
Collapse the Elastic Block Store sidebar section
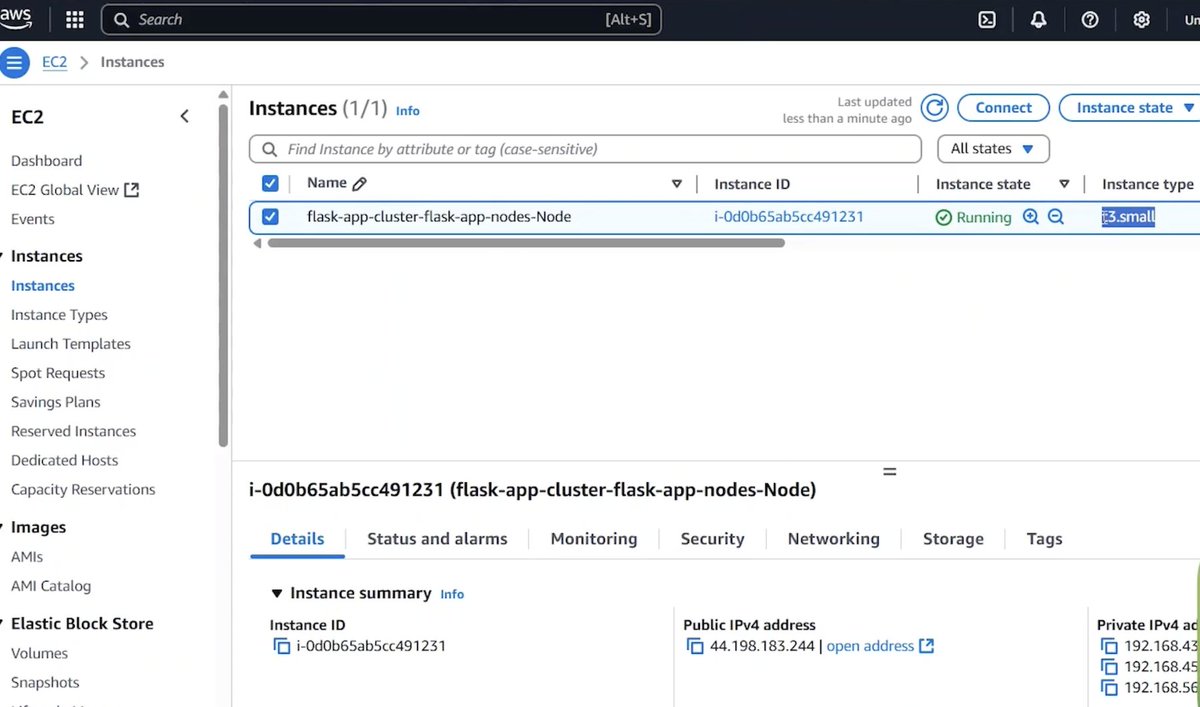tap(3, 624)
